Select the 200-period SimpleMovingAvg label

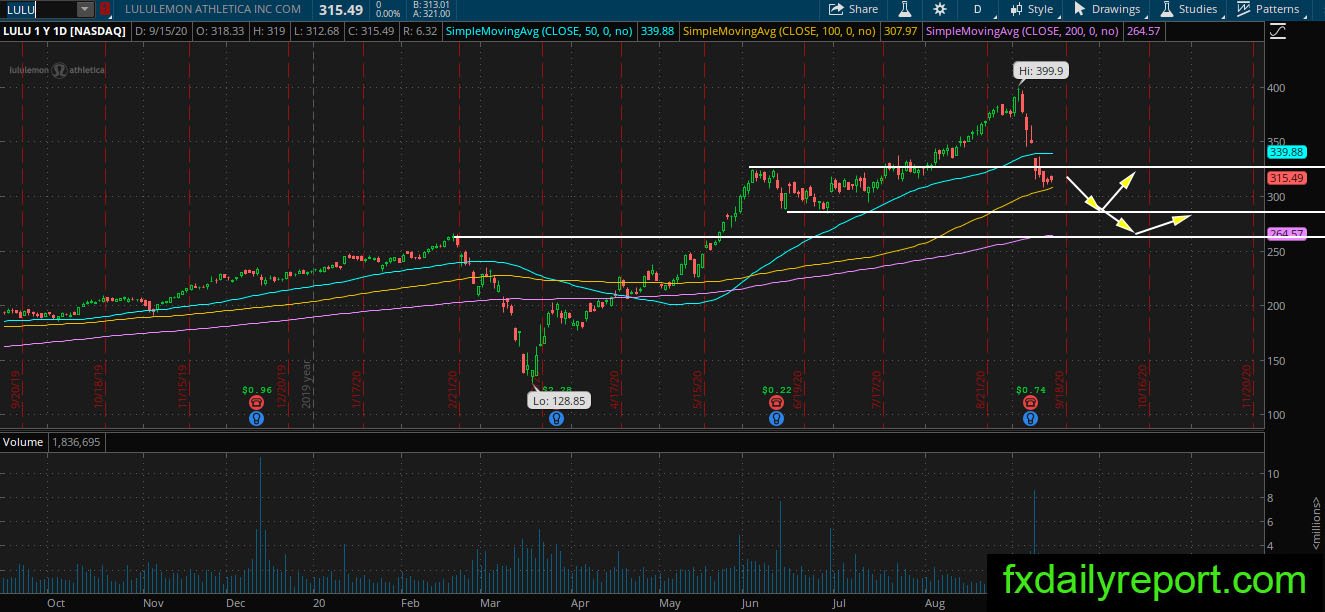click(x=1024, y=32)
